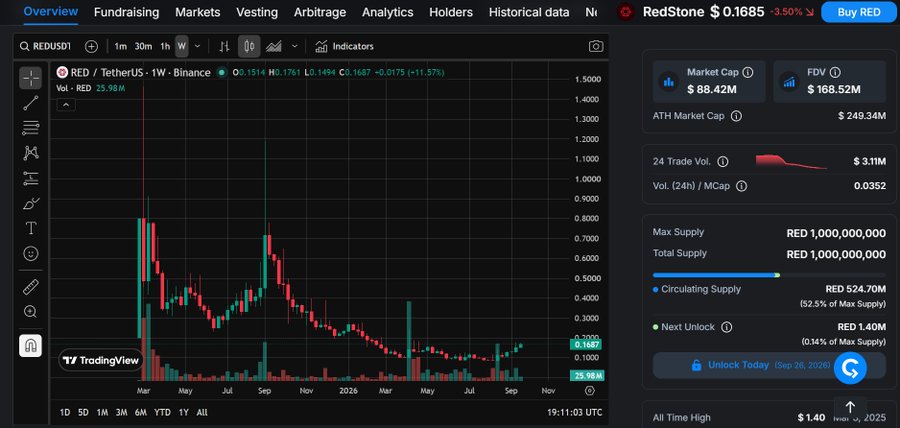
Task: Set date range to 1M
Action: click(x=102, y=412)
